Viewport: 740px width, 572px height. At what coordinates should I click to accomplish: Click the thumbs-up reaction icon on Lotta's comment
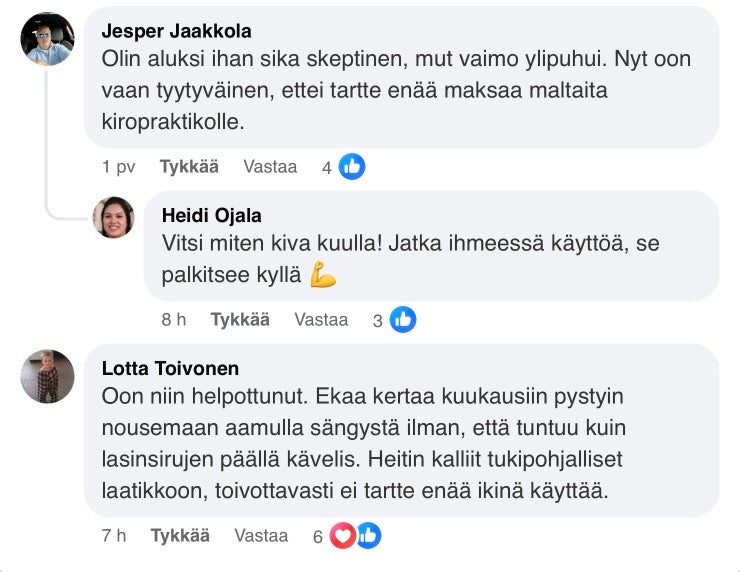tap(367, 536)
